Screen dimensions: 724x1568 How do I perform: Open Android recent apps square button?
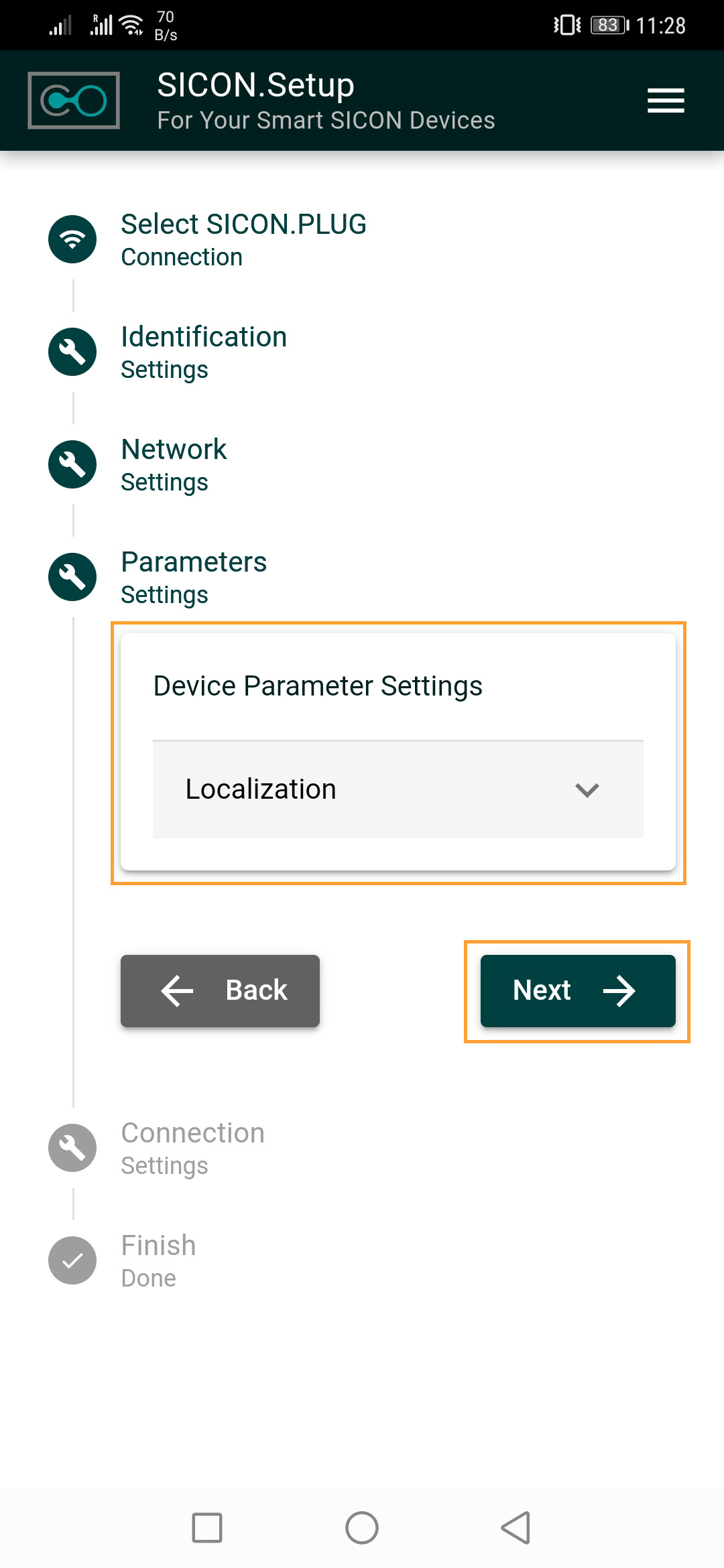[x=207, y=1528]
